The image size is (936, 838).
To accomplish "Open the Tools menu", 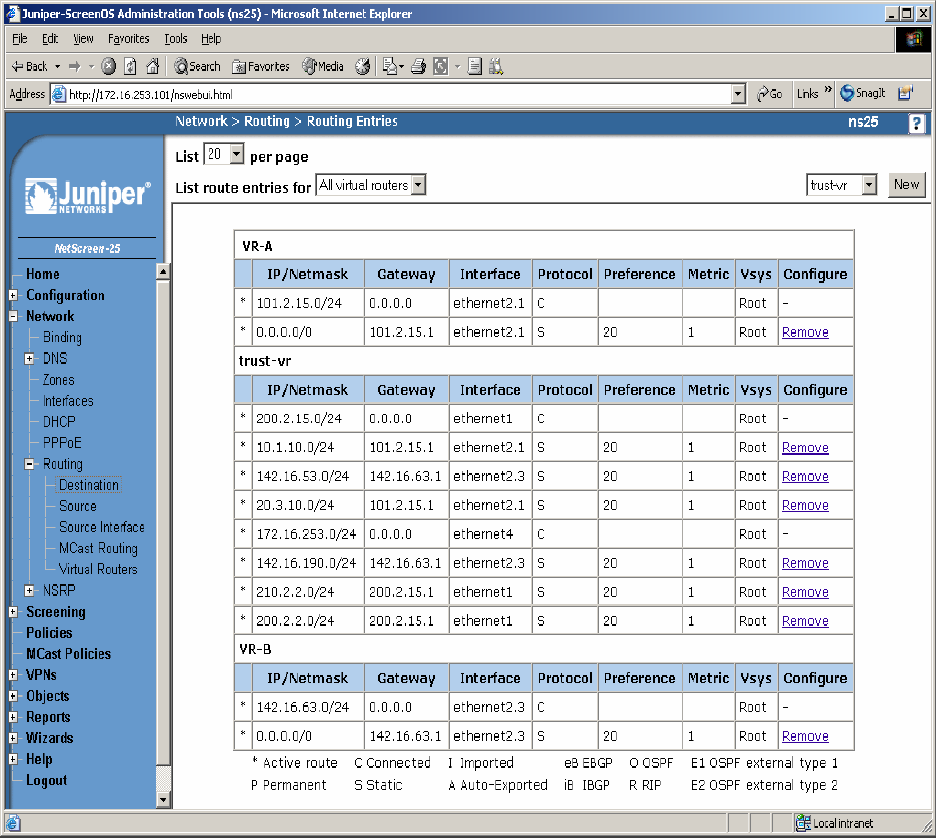I will pyautogui.click(x=176, y=39).
